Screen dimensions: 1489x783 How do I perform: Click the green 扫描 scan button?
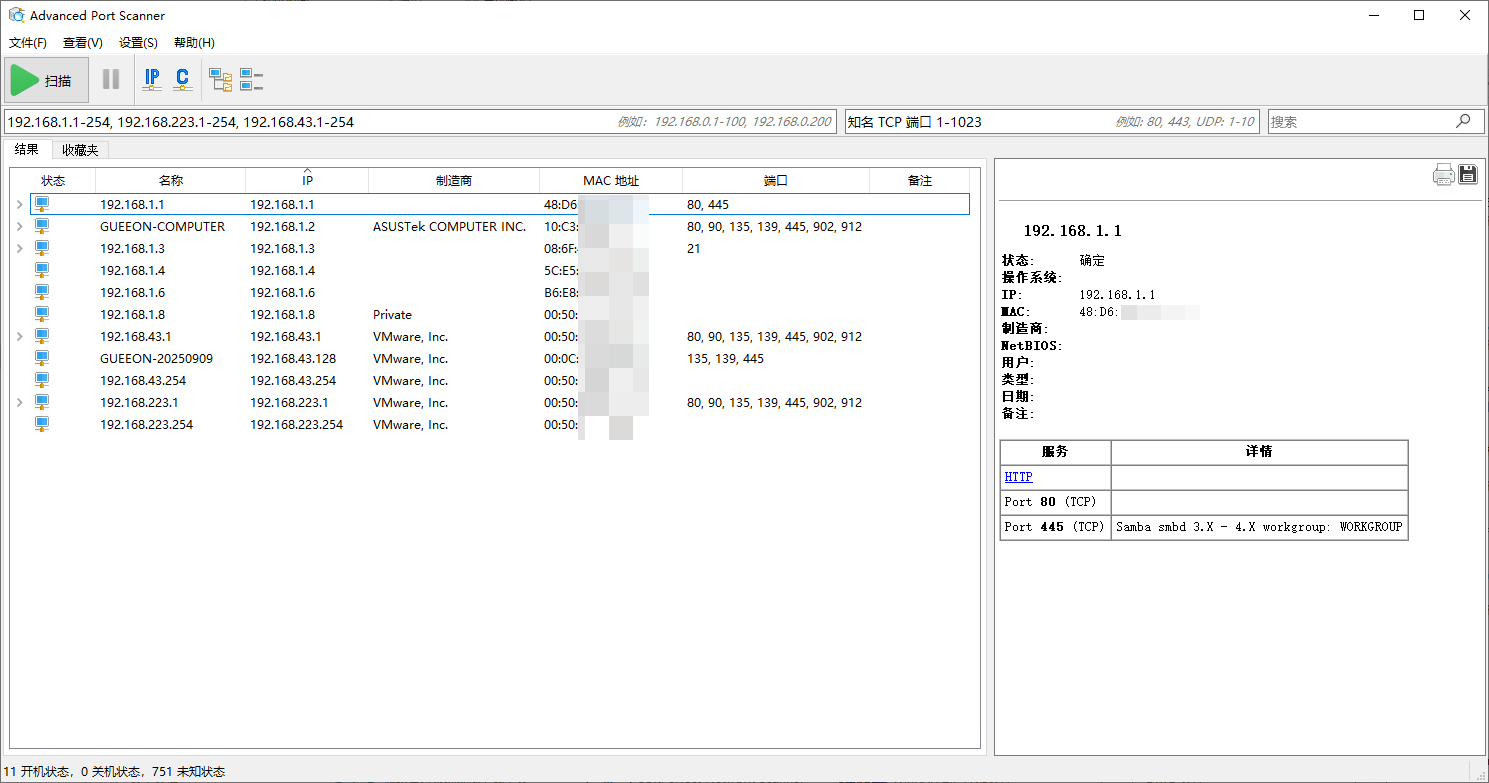(47, 80)
